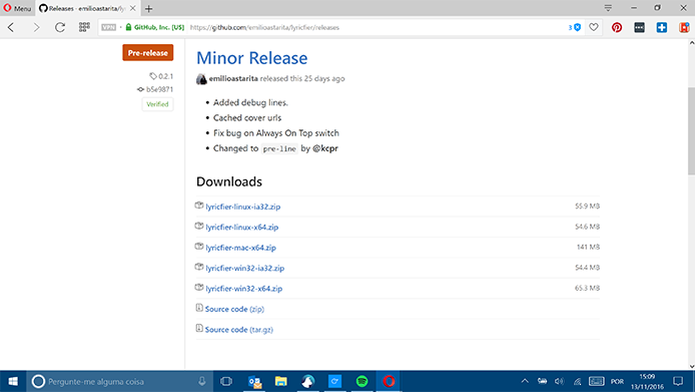Open Spotify from the taskbar
The image size is (695, 392).
[x=362, y=381]
